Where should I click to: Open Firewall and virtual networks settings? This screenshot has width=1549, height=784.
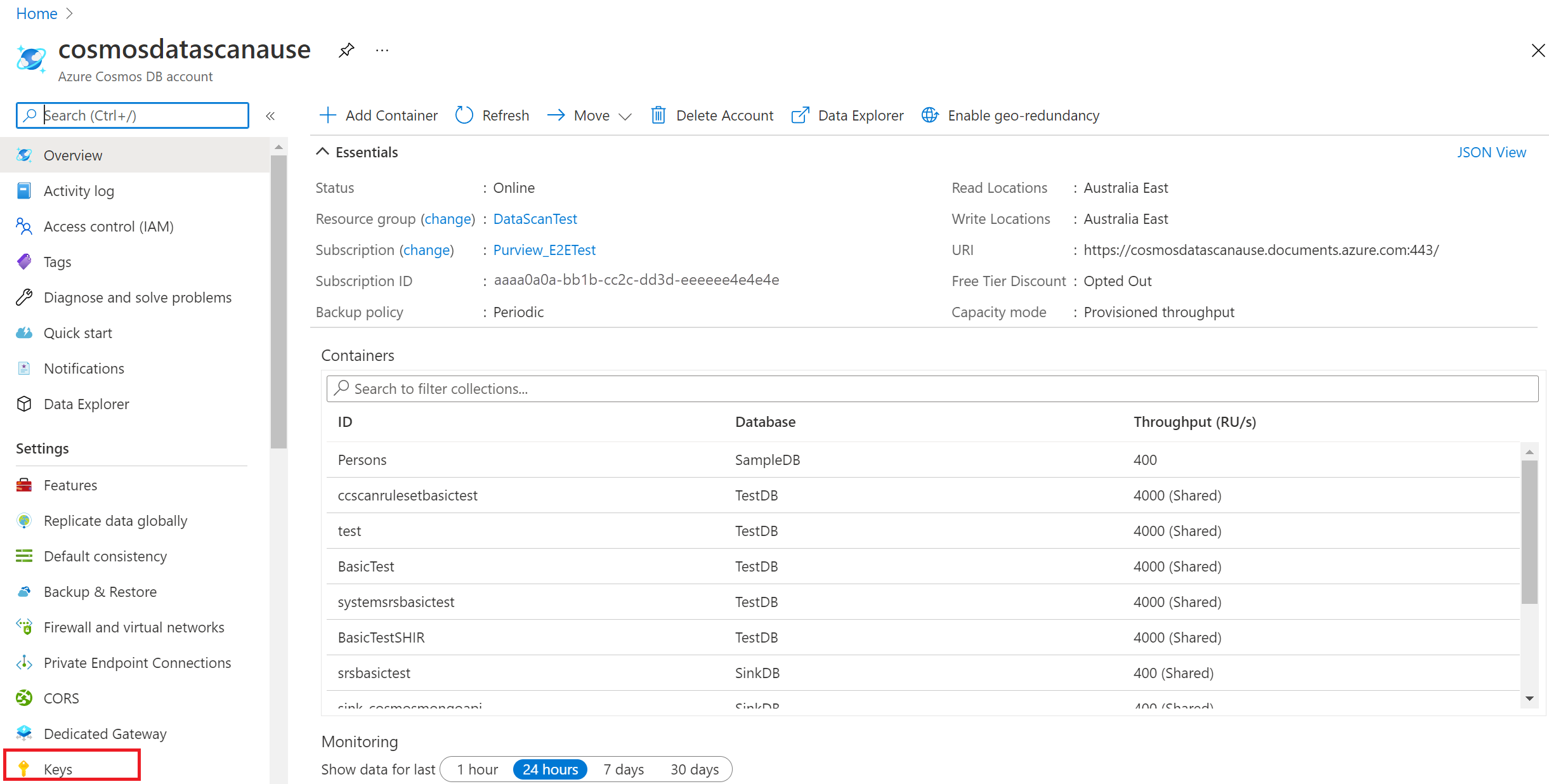pyautogui.click(x=133, y=627)
